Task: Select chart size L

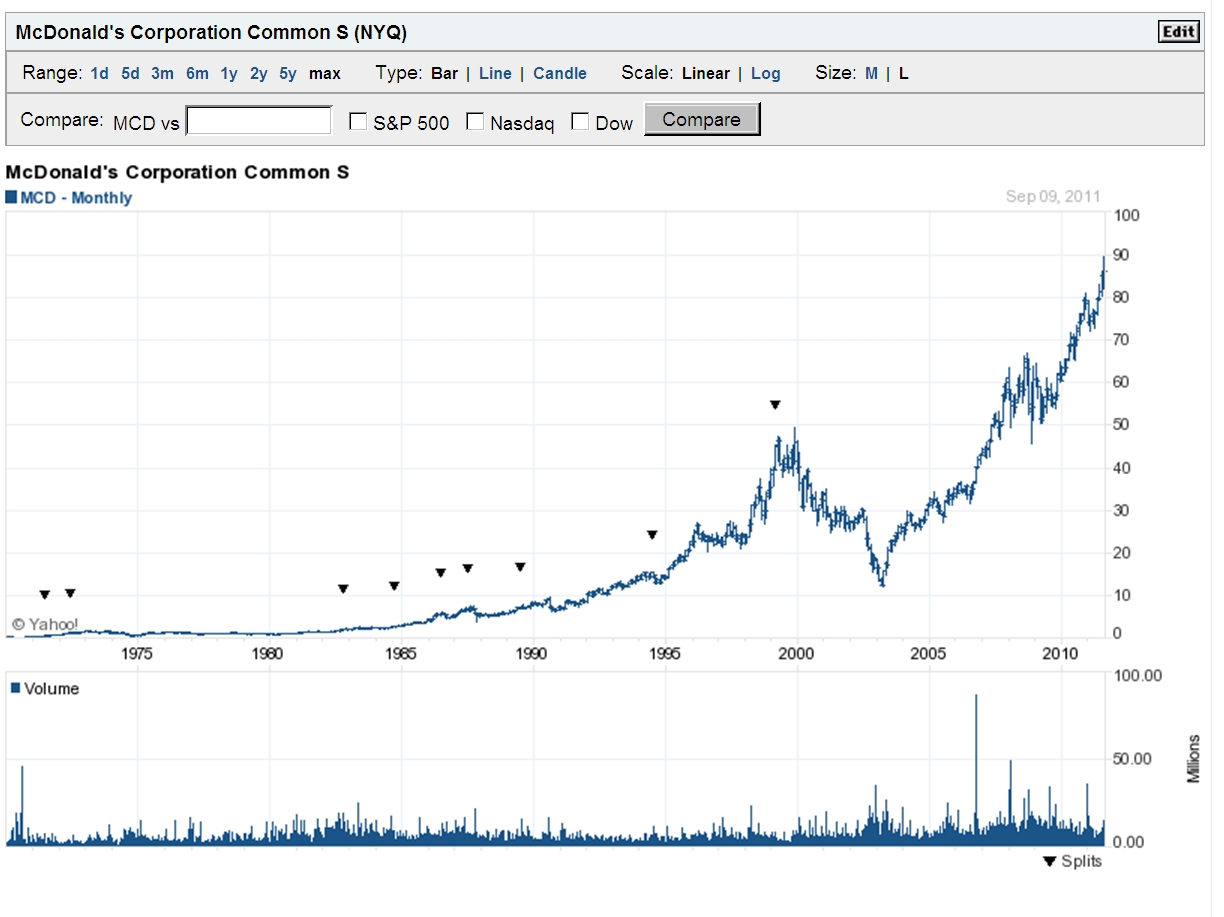Action: pos(903,73)
